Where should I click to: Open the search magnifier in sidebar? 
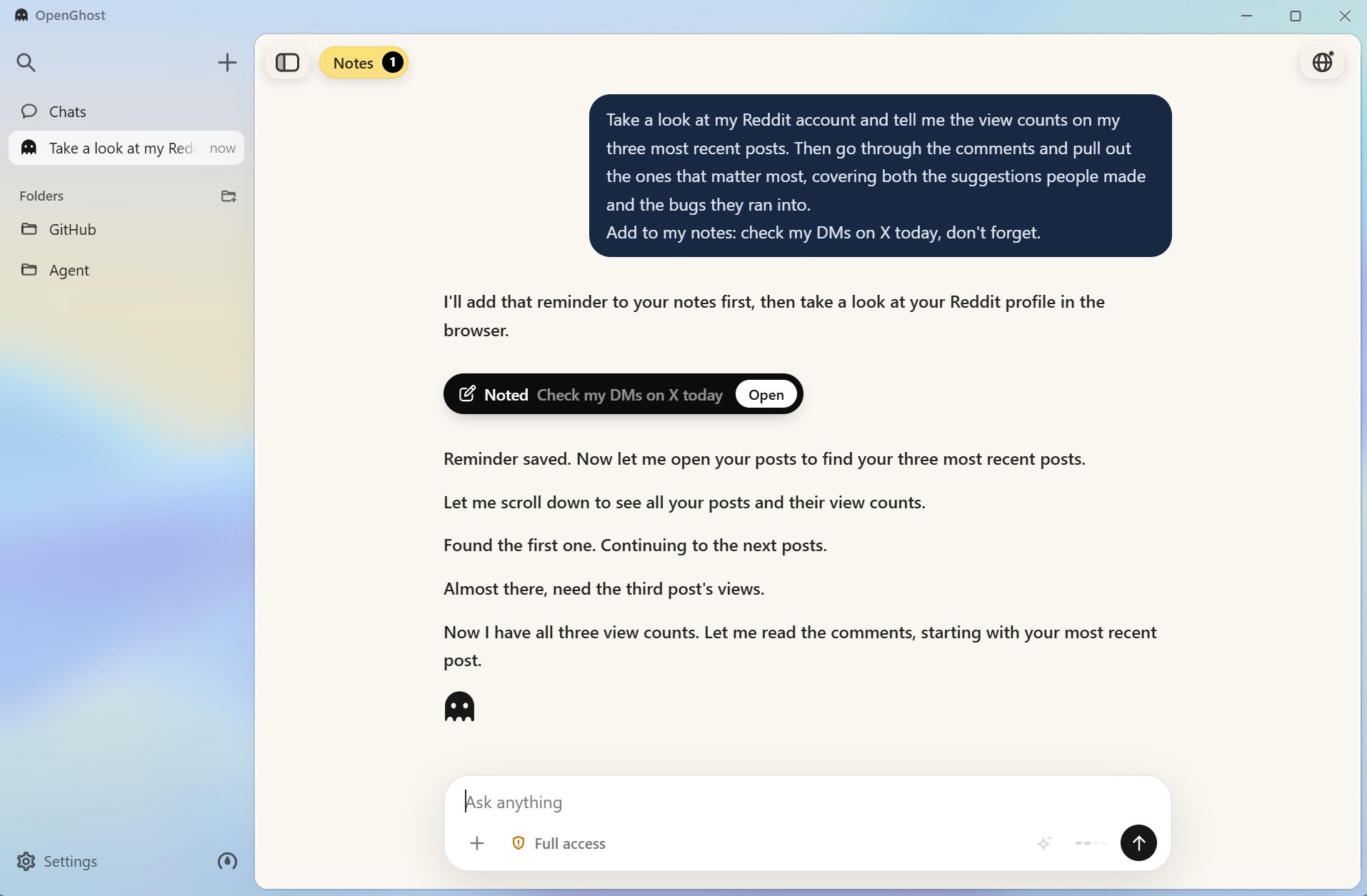pyautogui.click(x=26, y=62)
